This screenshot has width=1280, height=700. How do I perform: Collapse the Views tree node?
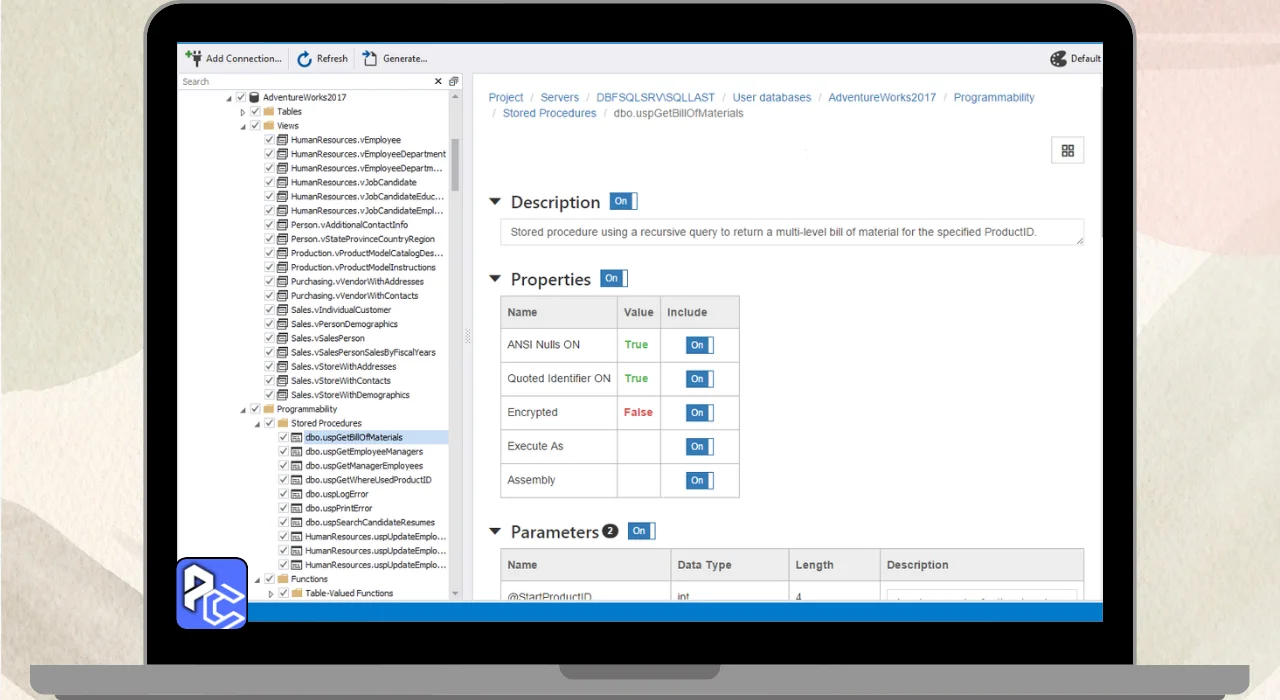(x=243, y=126)
